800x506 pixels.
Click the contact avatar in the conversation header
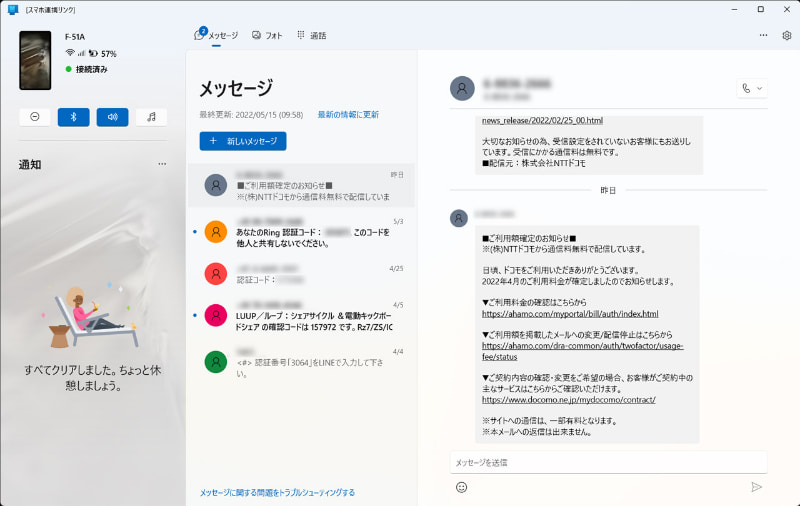[462, 88]
